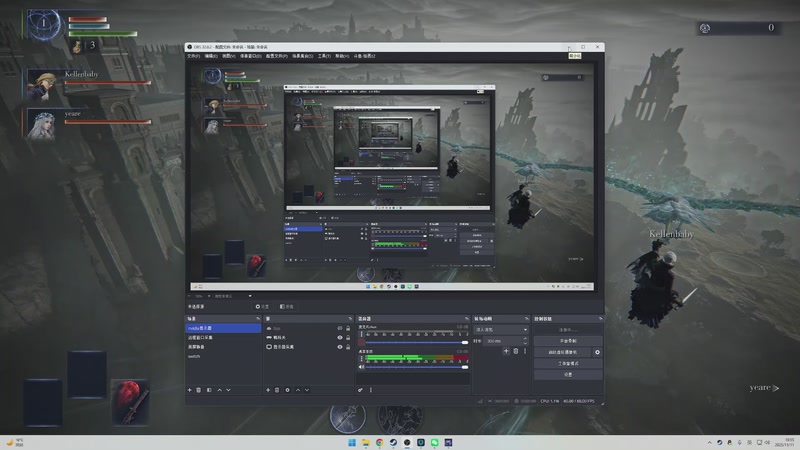Pop out the Audio Mixer dock icon
800x450 pixels.
[466, 318]
